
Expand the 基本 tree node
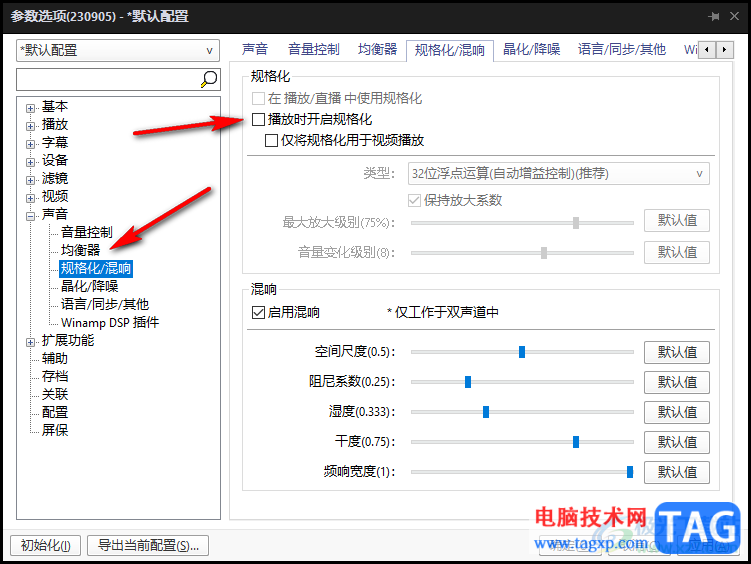tap(31, 108)
